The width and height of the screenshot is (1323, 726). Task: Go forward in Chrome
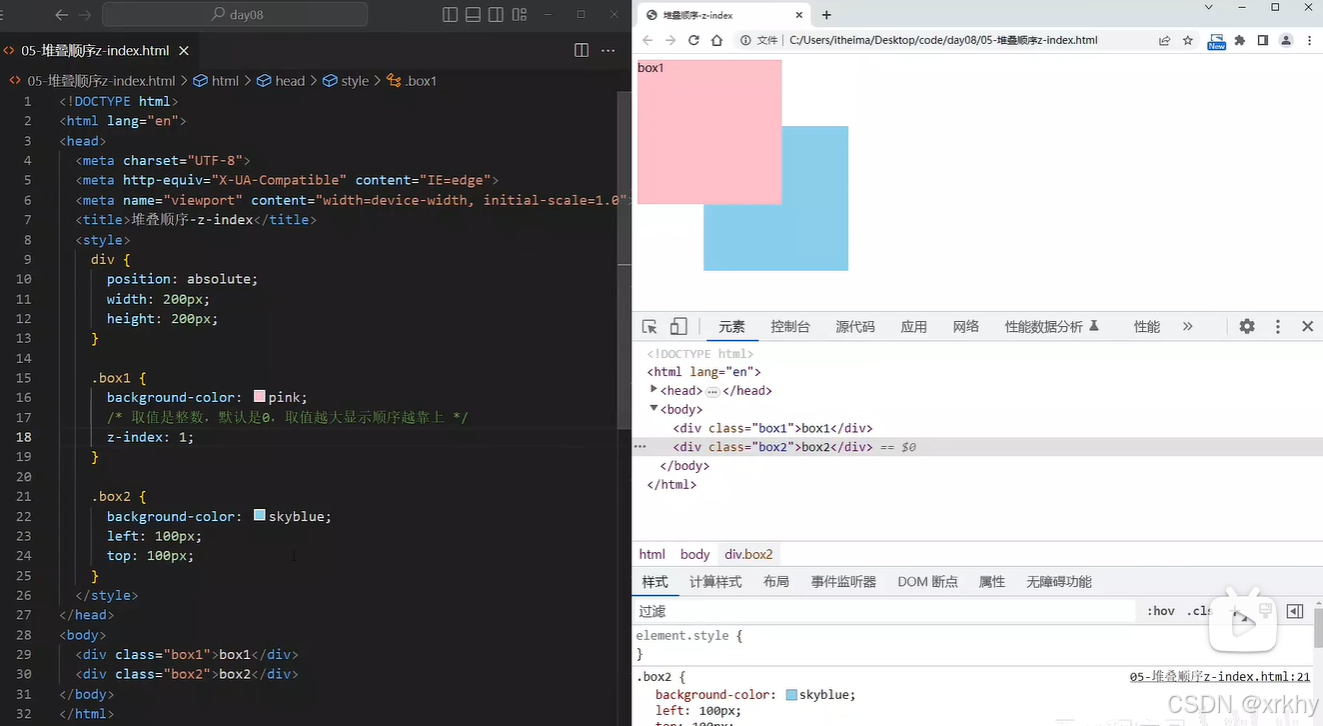[x=671, y=41]
